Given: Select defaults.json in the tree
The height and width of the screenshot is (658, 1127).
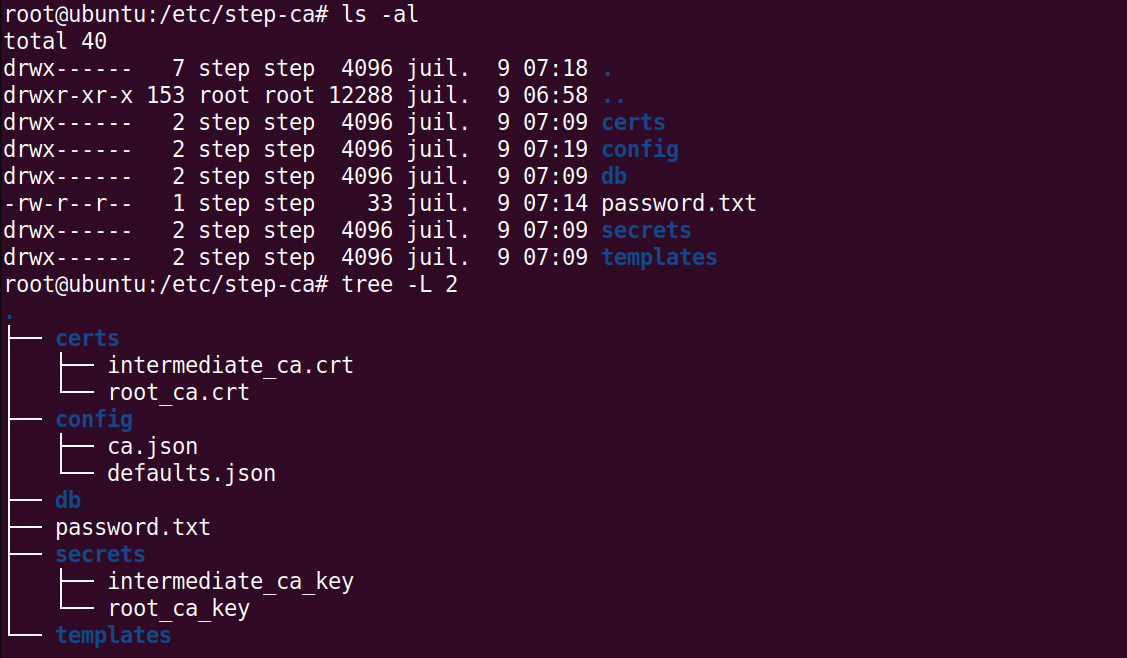Looking at the screenshot, I should (x=191, y=473).
